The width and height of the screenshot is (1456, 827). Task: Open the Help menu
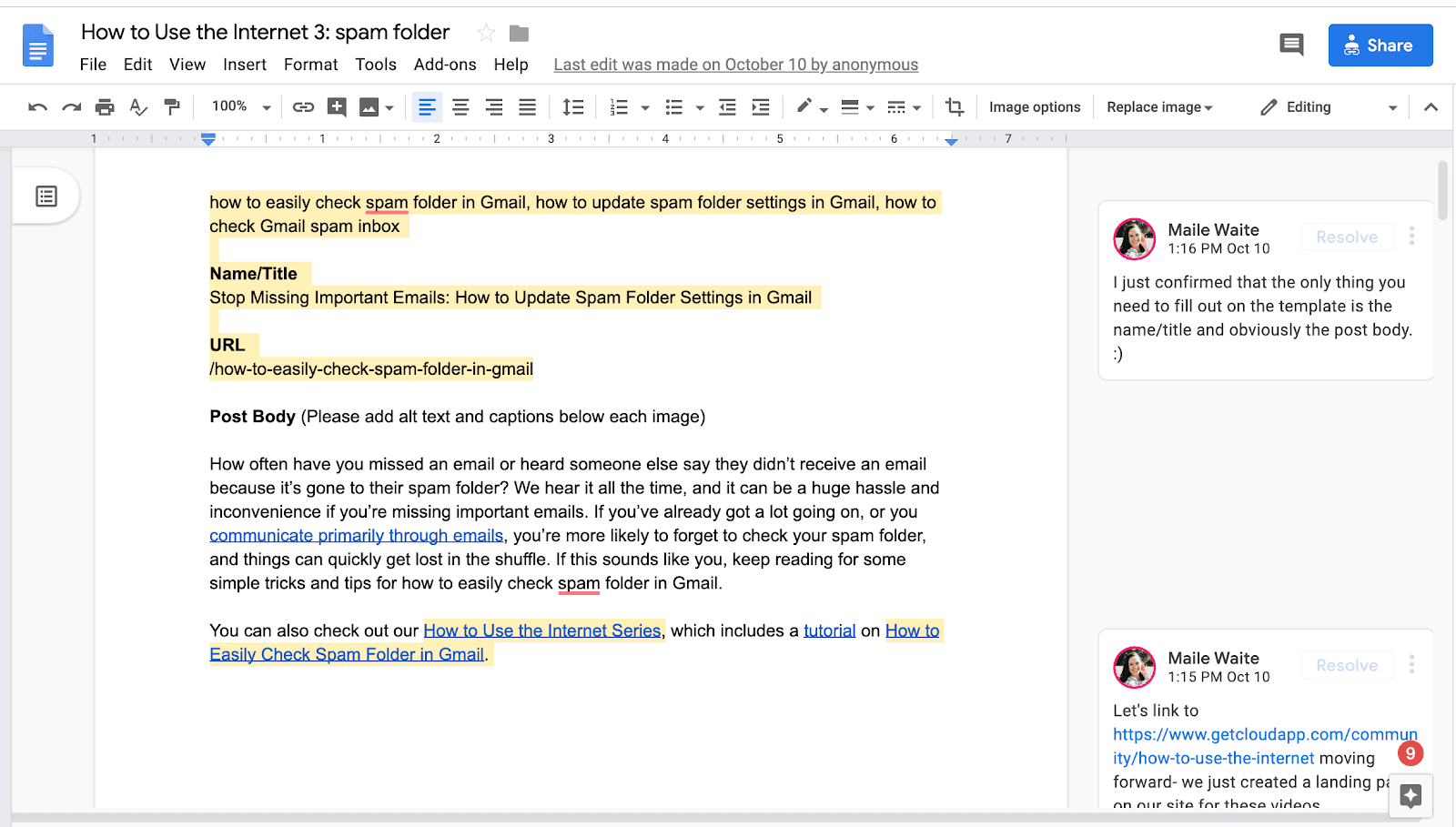(x=511, y=65)
